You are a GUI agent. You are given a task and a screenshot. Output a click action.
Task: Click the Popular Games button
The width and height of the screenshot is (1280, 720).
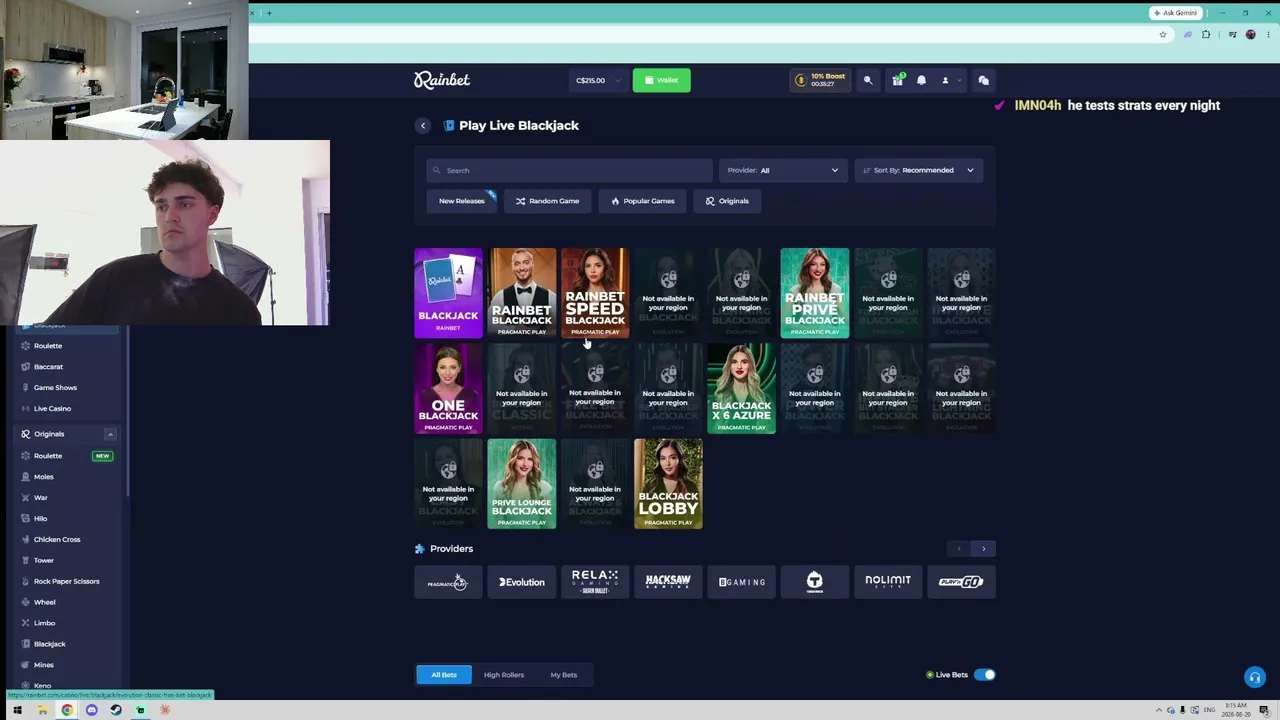pyautogui.click(x=642, y=201)
